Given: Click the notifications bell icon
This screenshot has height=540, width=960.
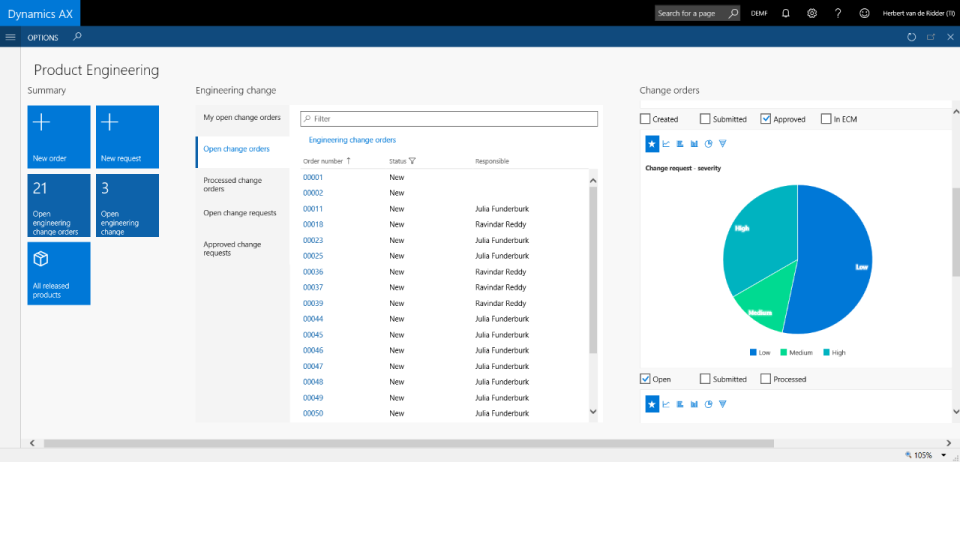Looking at the screenshot, I should click(x=786, y=13).
